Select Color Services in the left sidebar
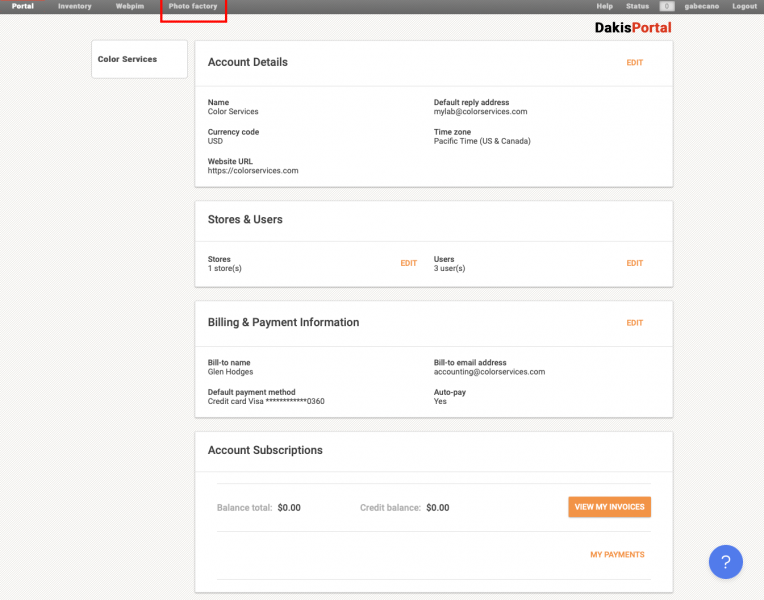This screenshot has height=600, width=764. point(127,59)
